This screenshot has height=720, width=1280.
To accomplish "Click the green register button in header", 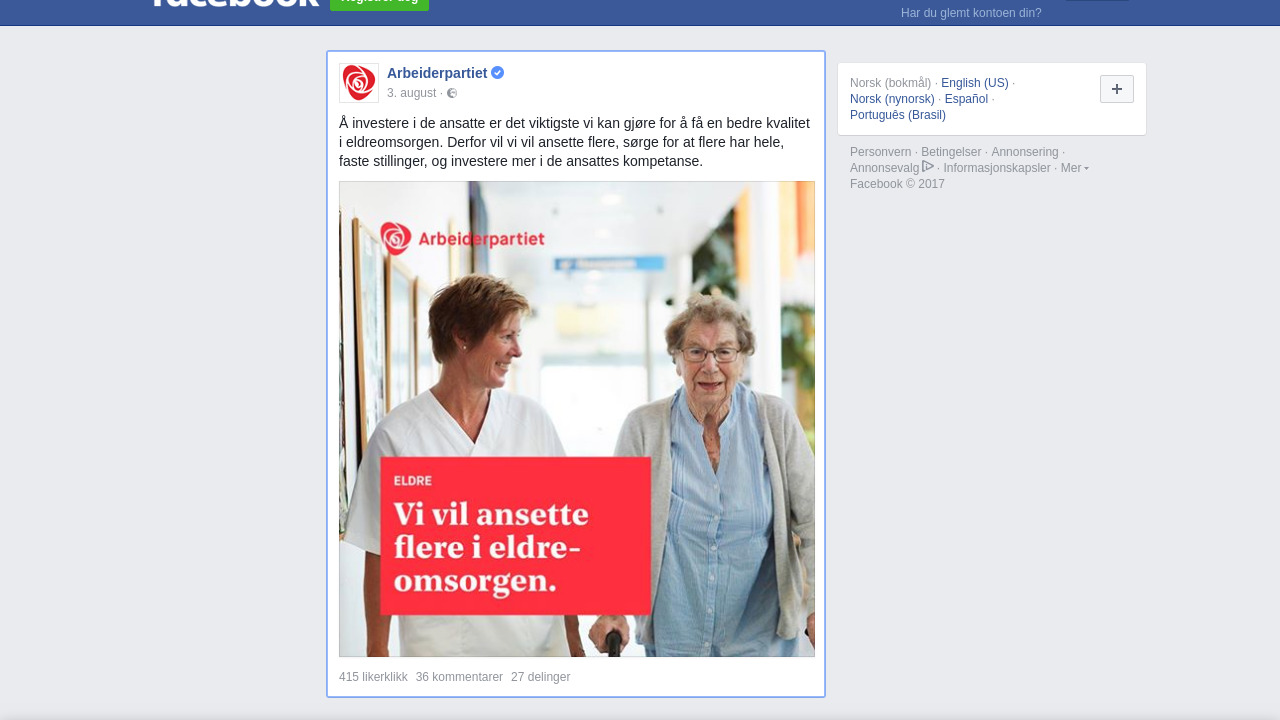I will (x=379, y=3).
